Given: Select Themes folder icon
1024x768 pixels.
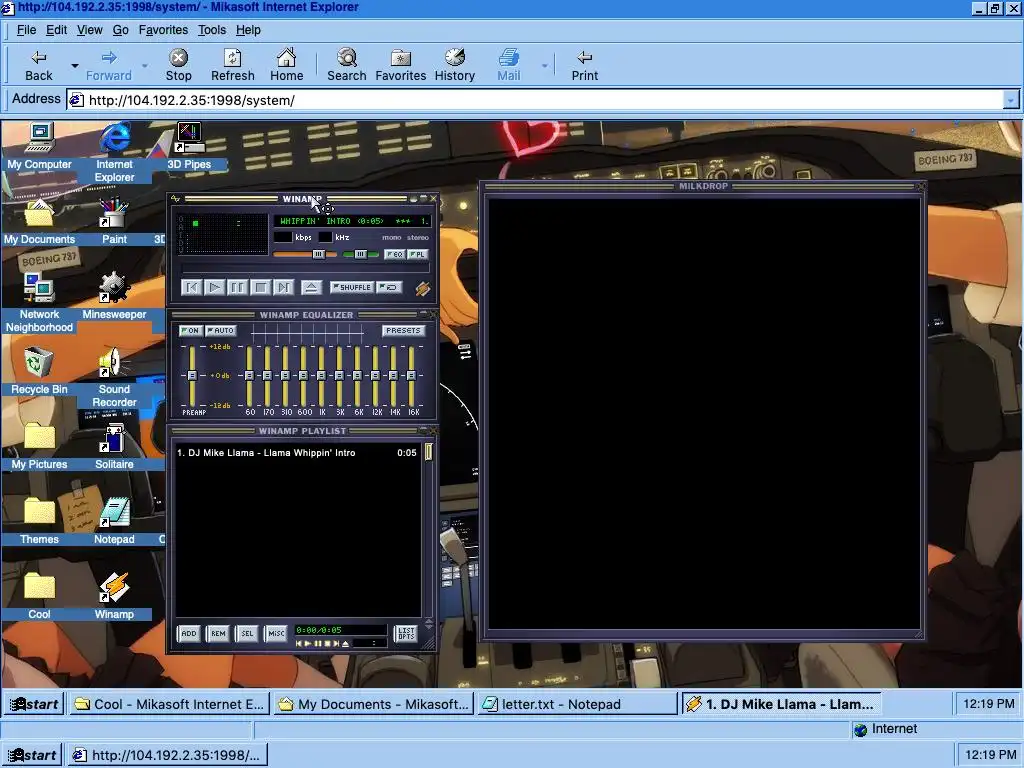Looking at the screenshot, I should pyautogui.click(x=39, y=522).
